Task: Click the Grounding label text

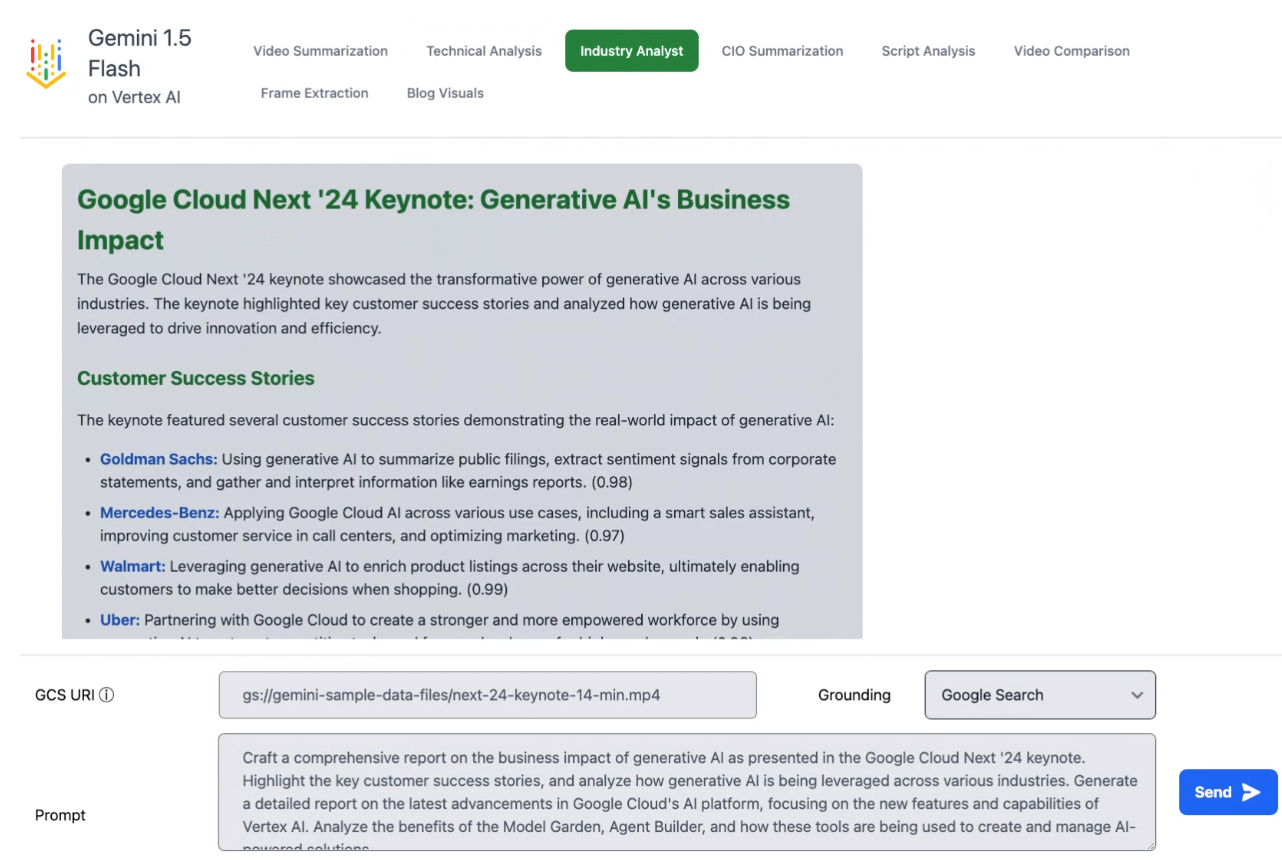Action: tap(854, 695)
